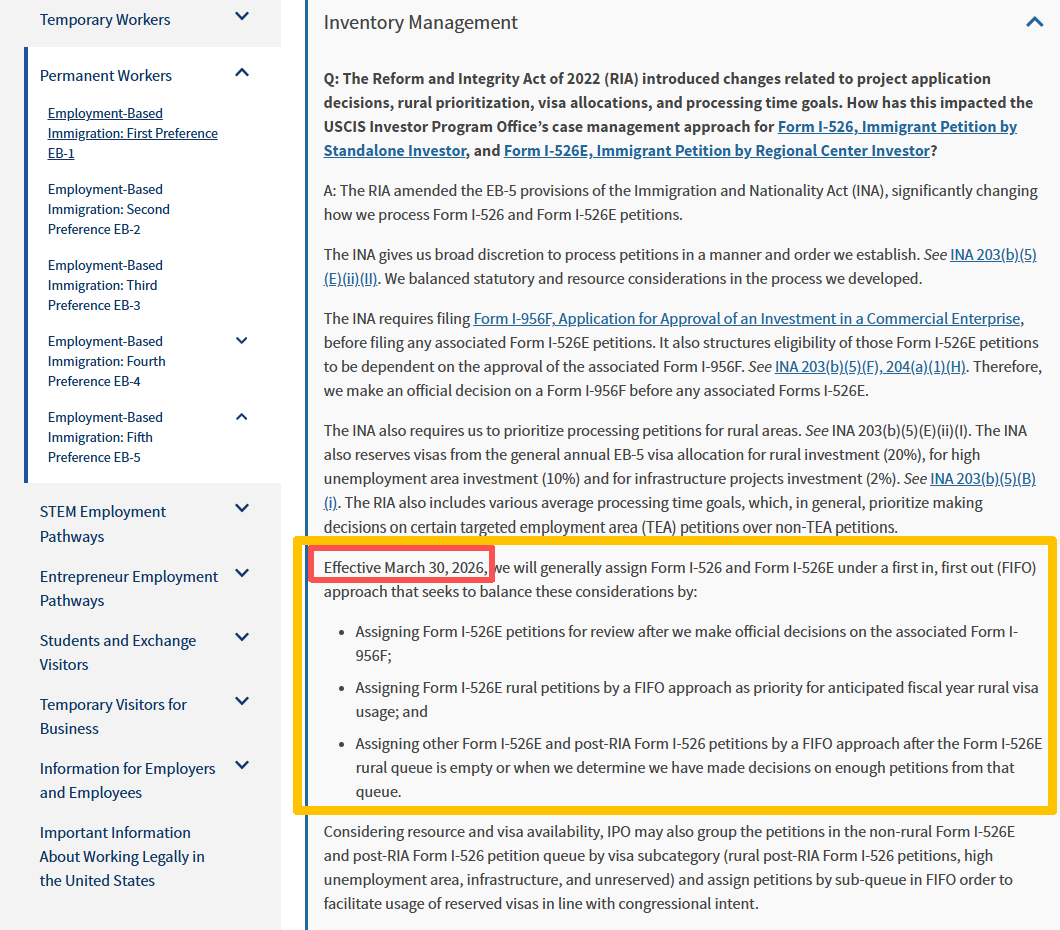Expand Information for Employers and Employees chevron
Screen dimensions: 1060x930
click(242, 766)
